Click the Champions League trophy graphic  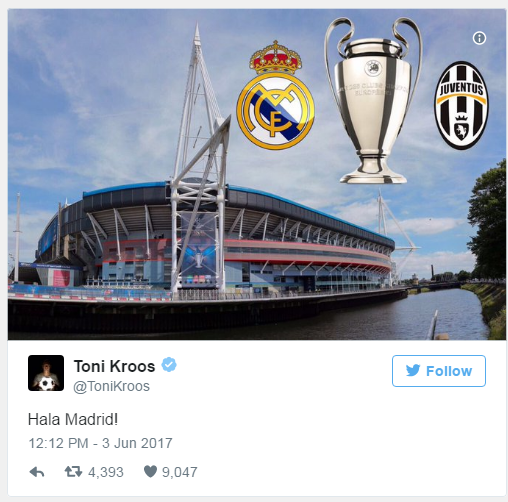tap(373, 100)
